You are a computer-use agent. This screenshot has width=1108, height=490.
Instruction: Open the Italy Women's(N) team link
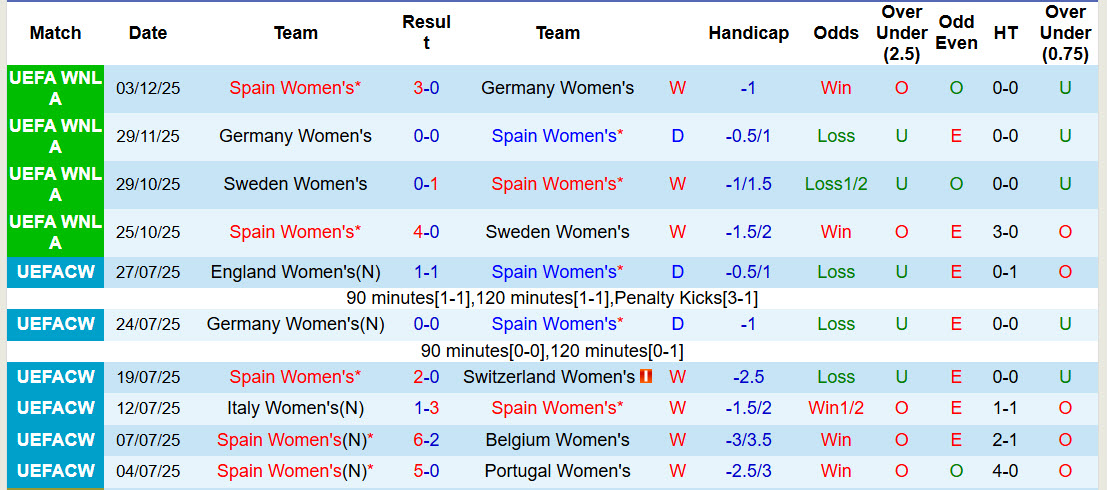295,408
